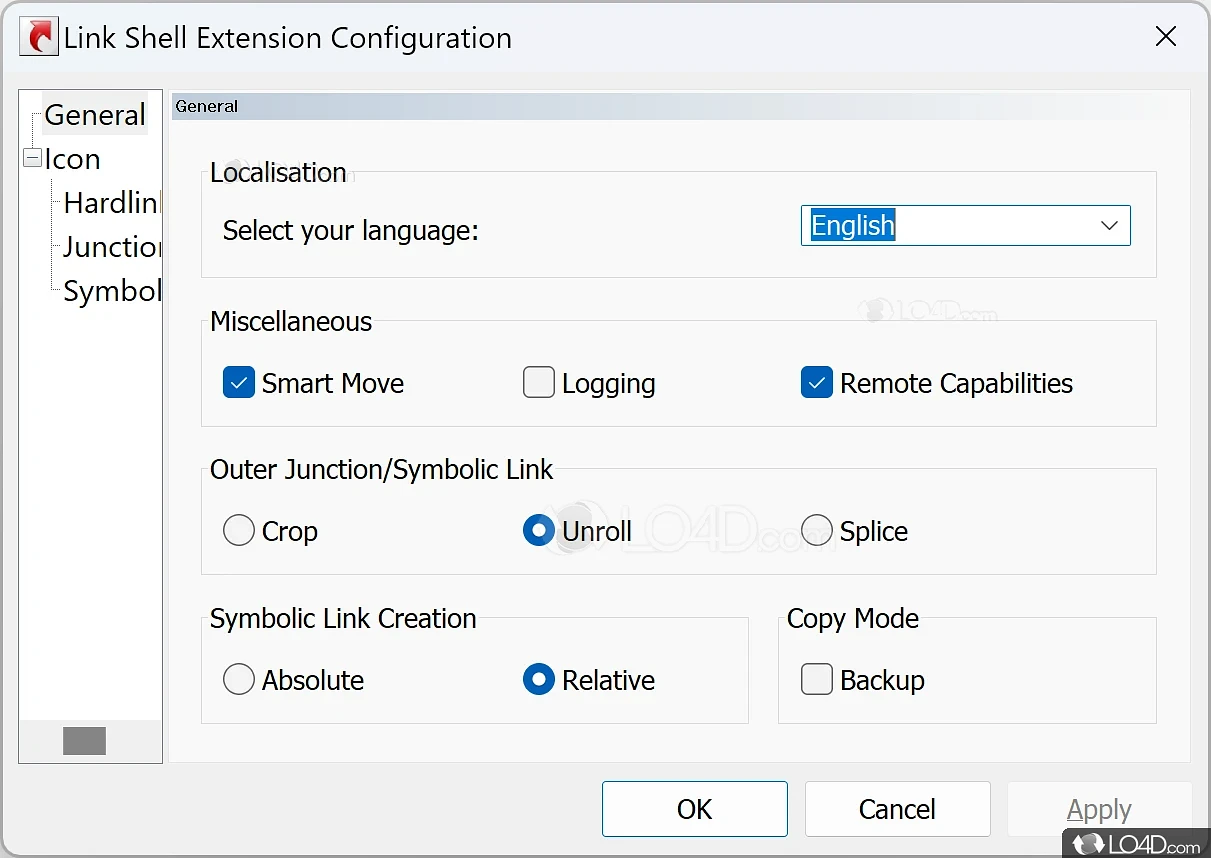This screenshot has width=1211, height=858.
Task: Enable the Logging checkbox
Action: pos(539,383)
